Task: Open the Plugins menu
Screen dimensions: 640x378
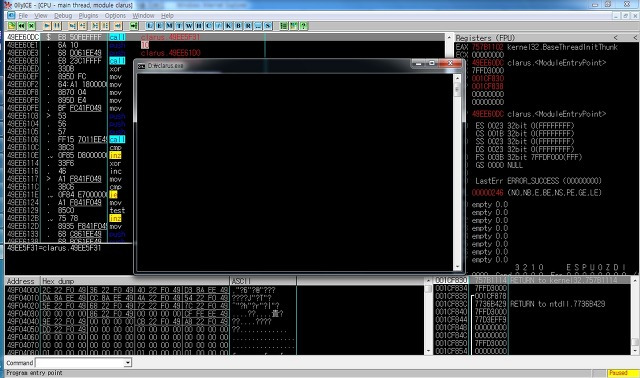Action: 88,16
